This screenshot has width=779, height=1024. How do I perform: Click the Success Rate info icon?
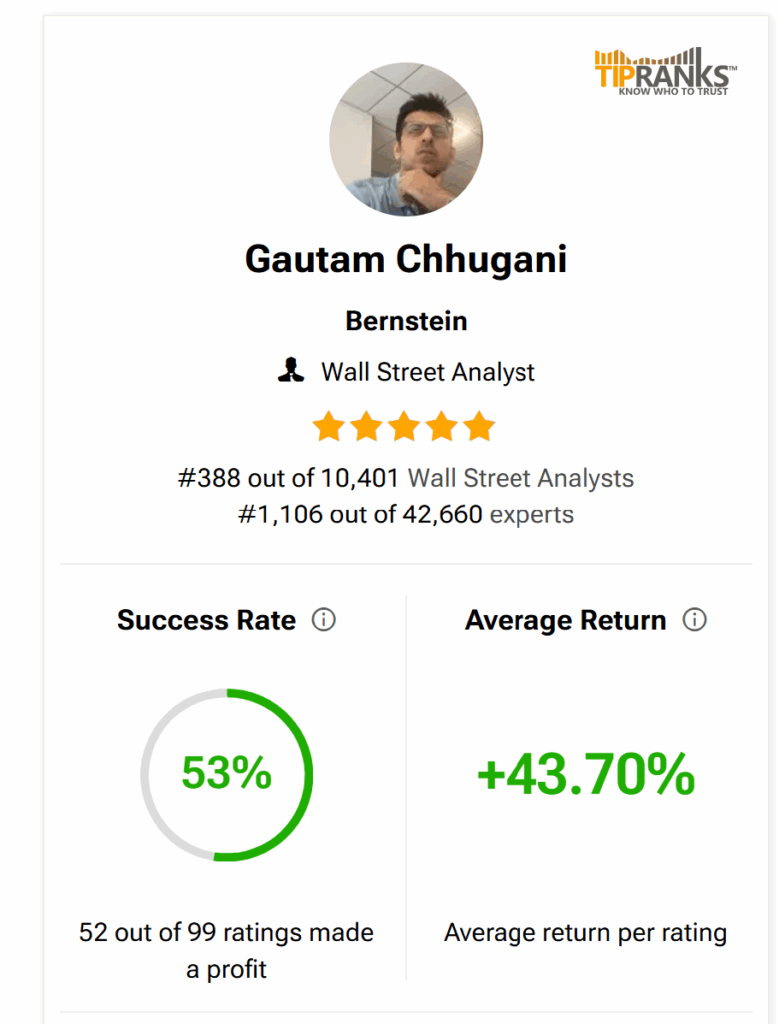point(324,620)
